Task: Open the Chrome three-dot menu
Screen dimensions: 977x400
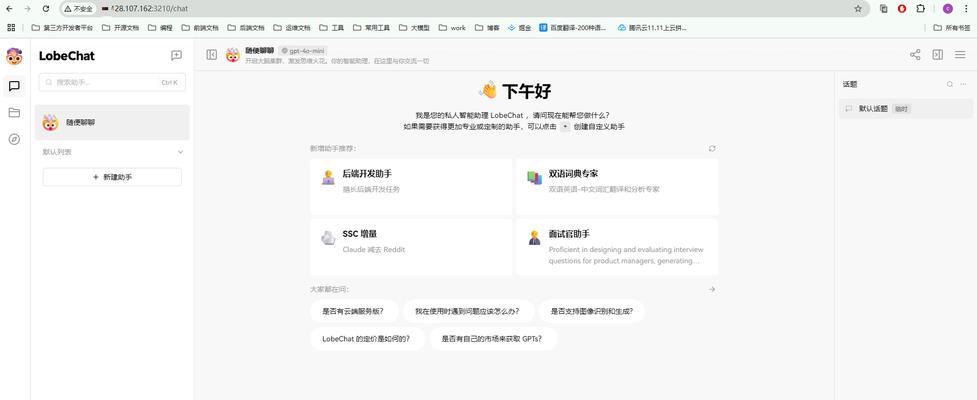Action: tap(966, 9)
